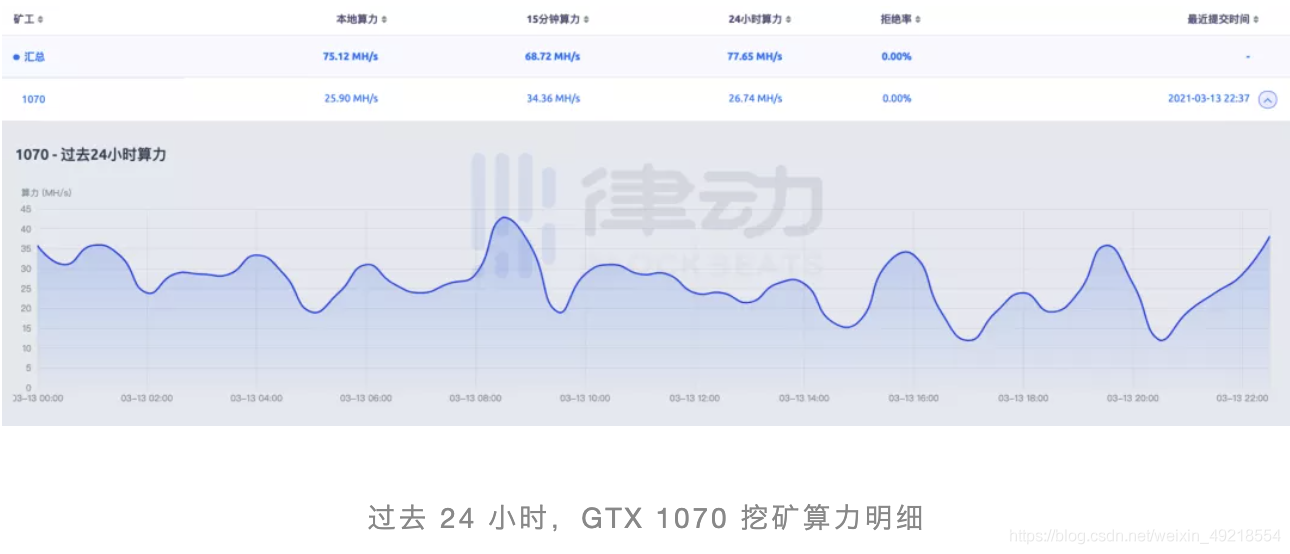Sort by 最近提交时间 column header
This screenshot has width=1290, height=554.
point(1223,19)
